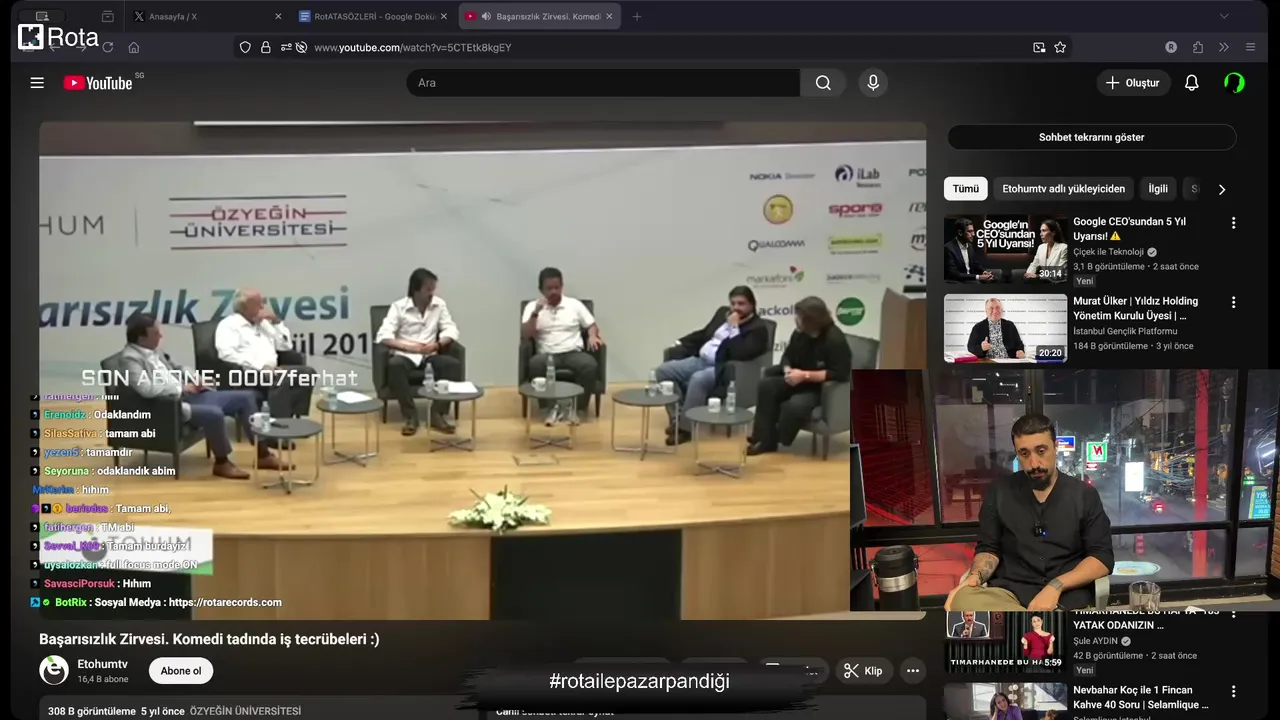The image size is (1280, 720).
Task: Open the account avatar menu
Action: (x=1234, y=83)
